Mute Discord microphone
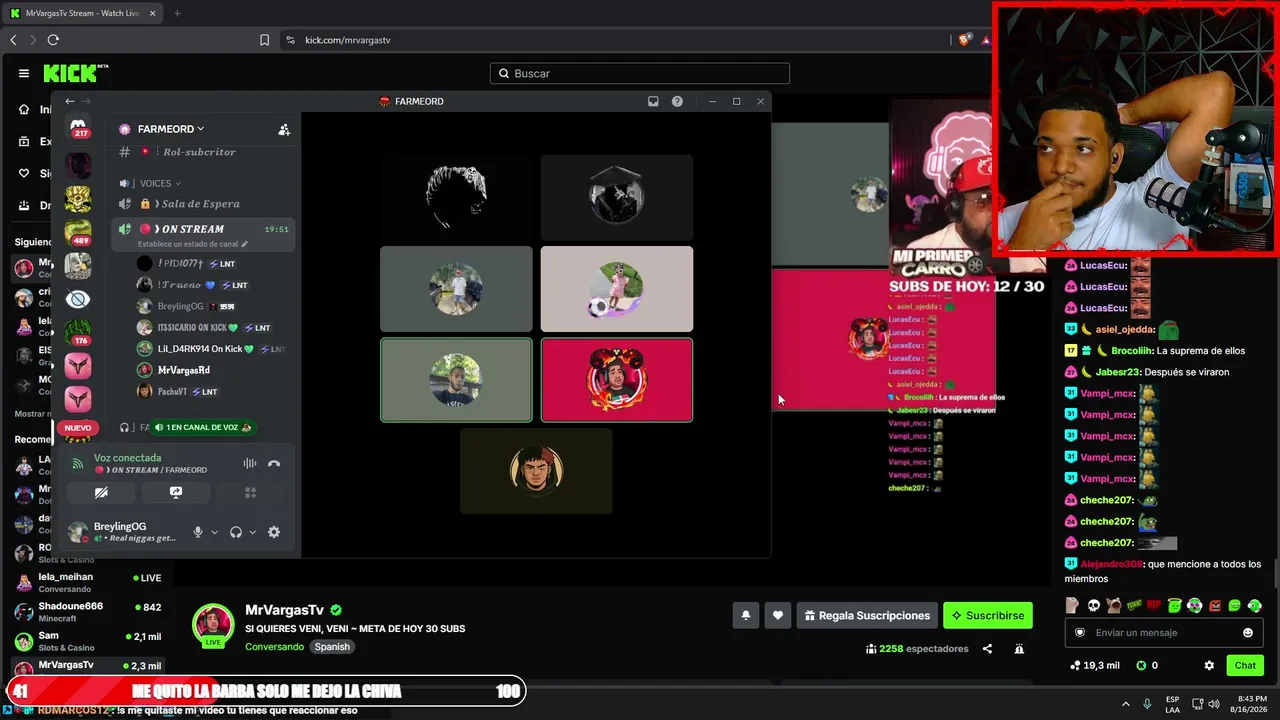Viewport: 1280px width, 720px height. click(x=198, y=532)
